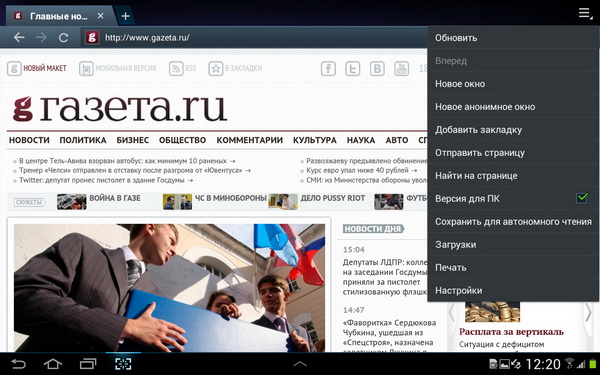This screenshot has width=600, height=375.
Task: Toggle the Версия для ПК checkbox
Action: pos(582,198)
